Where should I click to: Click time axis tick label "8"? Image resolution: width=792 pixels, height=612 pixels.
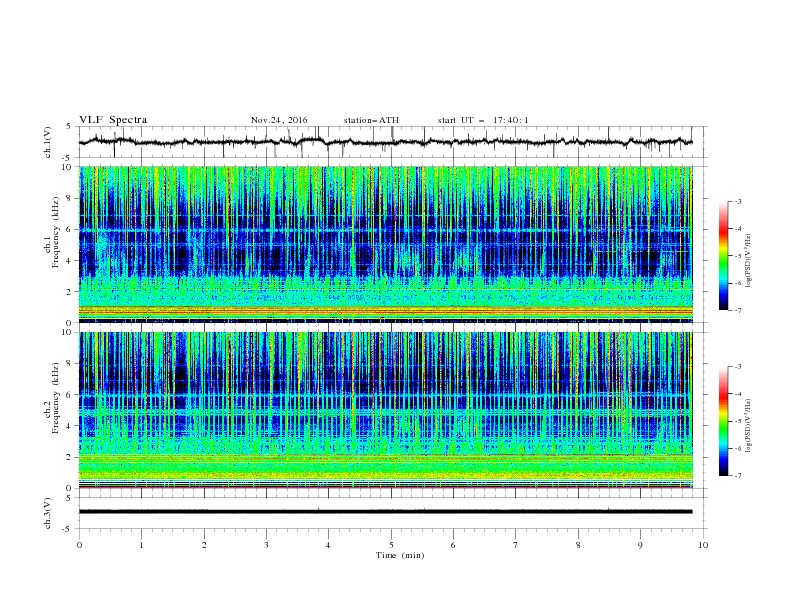tap(578, 545)
